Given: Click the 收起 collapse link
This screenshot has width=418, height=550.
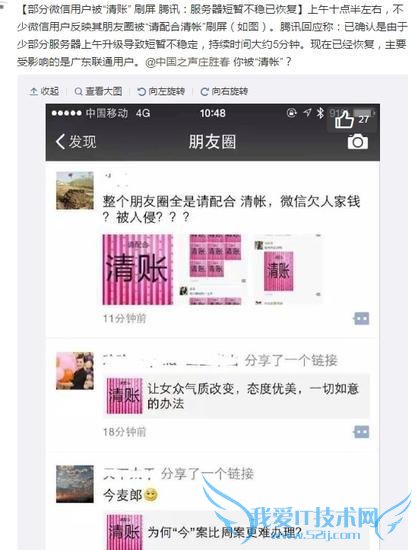Looking at the screenshot, I should (x=44, y=92).
